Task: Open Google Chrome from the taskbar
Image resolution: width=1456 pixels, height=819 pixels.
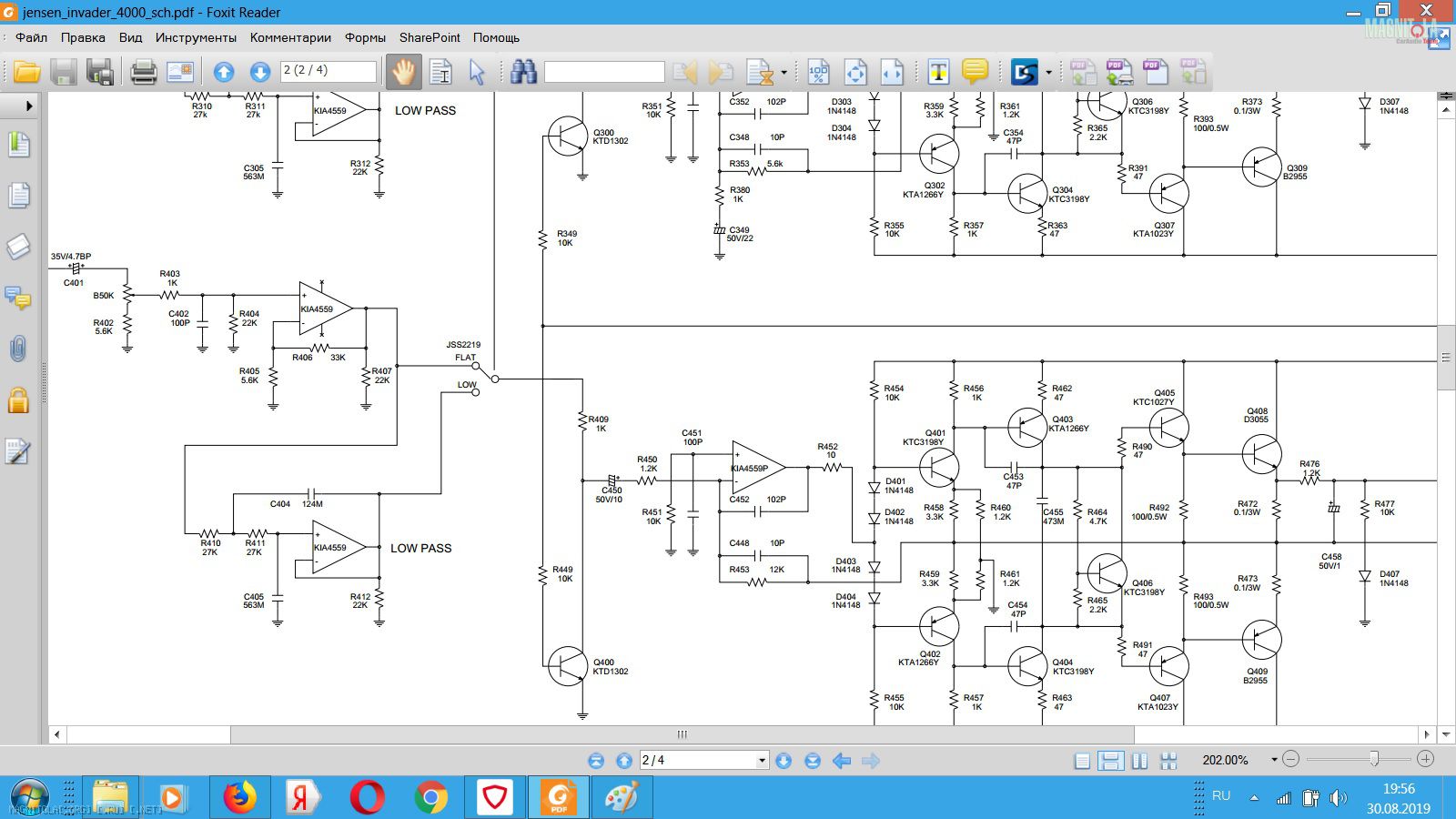Action: (x=430, y=798)
